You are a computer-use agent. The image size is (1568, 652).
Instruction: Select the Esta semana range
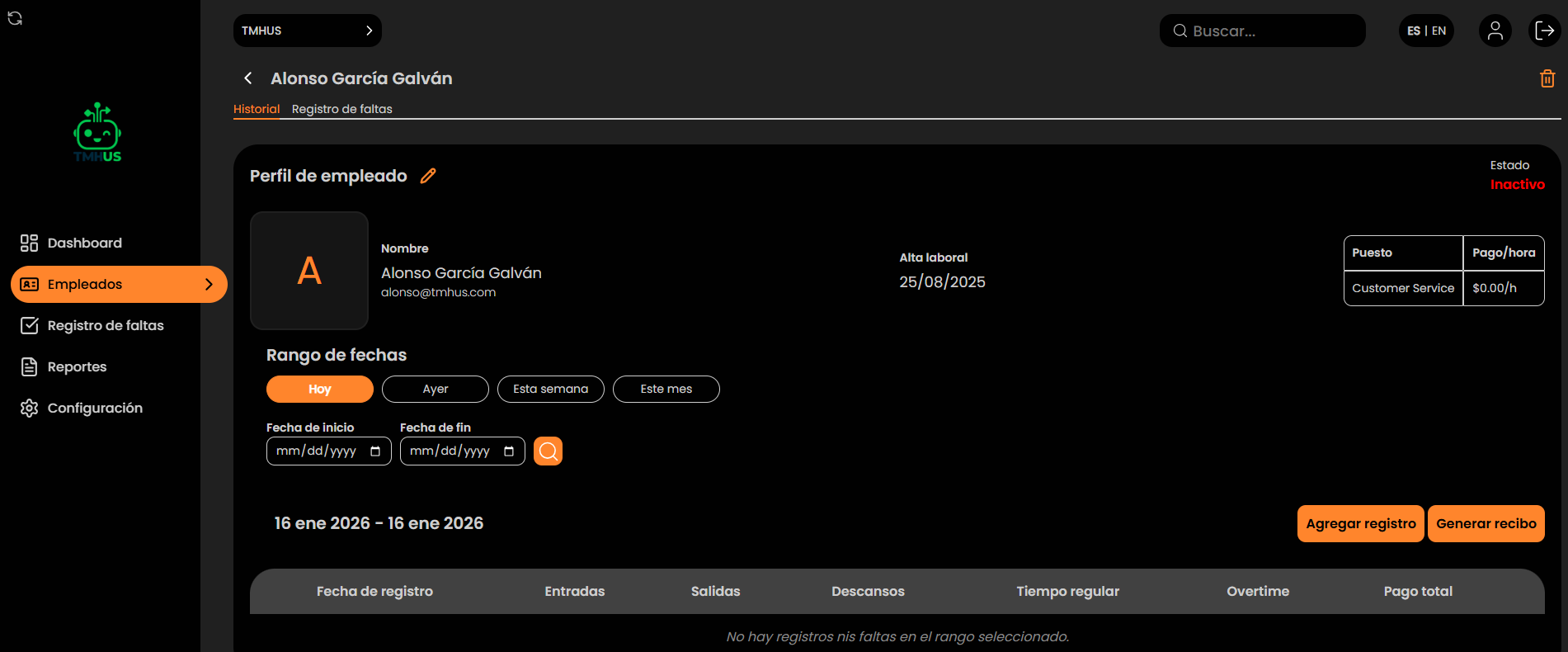pos(550,389)
